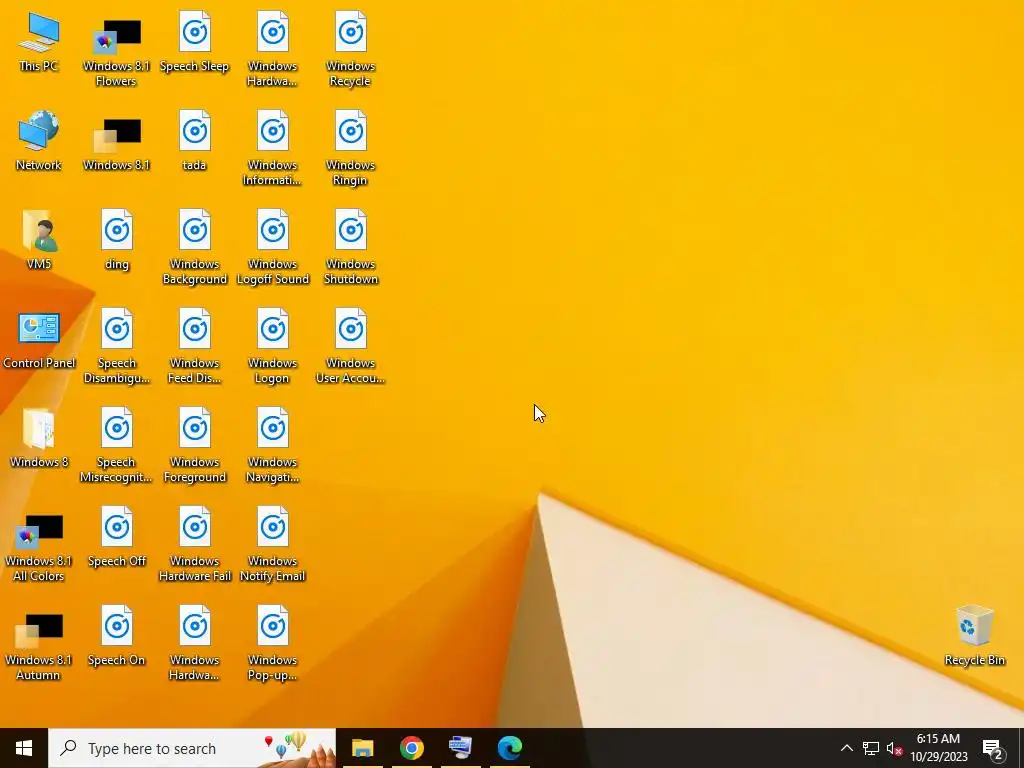1024x768 pixels.
Task: Select the Windows Navigation Start sound file
Action: click(x=272, y=445)
